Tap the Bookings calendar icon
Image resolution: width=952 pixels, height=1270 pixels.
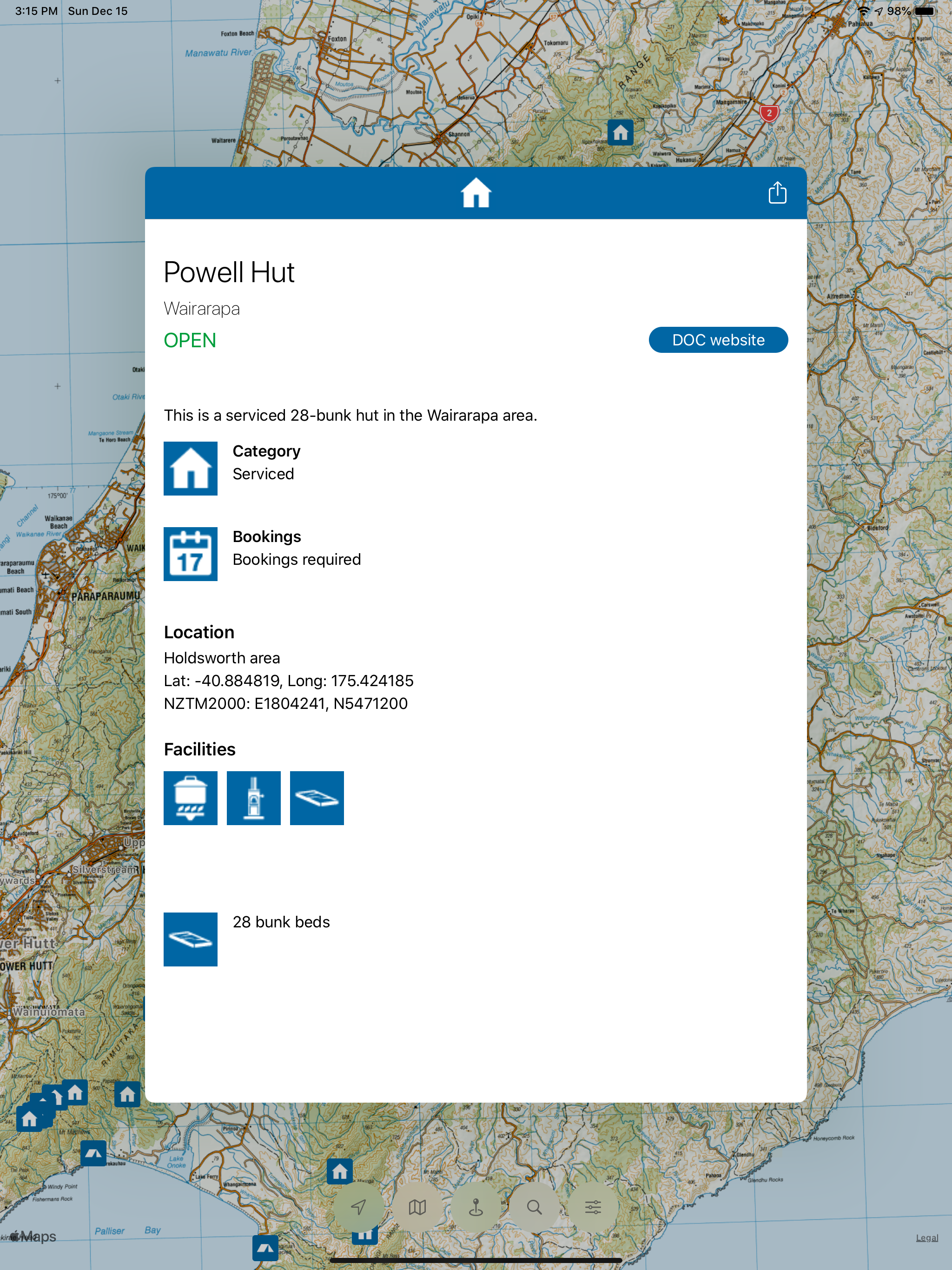(x=191, y=554)
